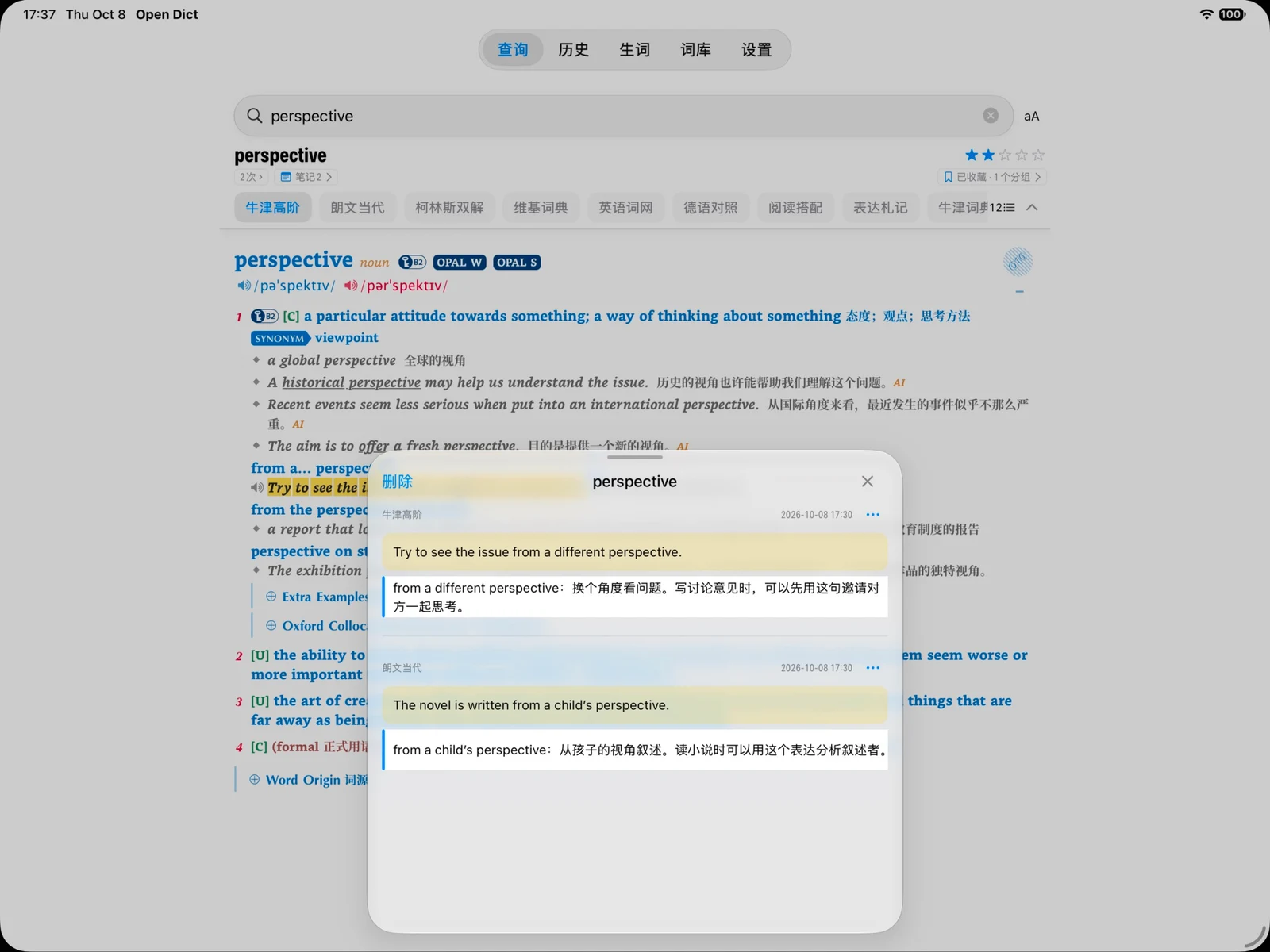Viewport: 1270px width, 952px height.
Task: Tap the underlined 'historical perspective' collocation
Action: [x=351, y=382]
